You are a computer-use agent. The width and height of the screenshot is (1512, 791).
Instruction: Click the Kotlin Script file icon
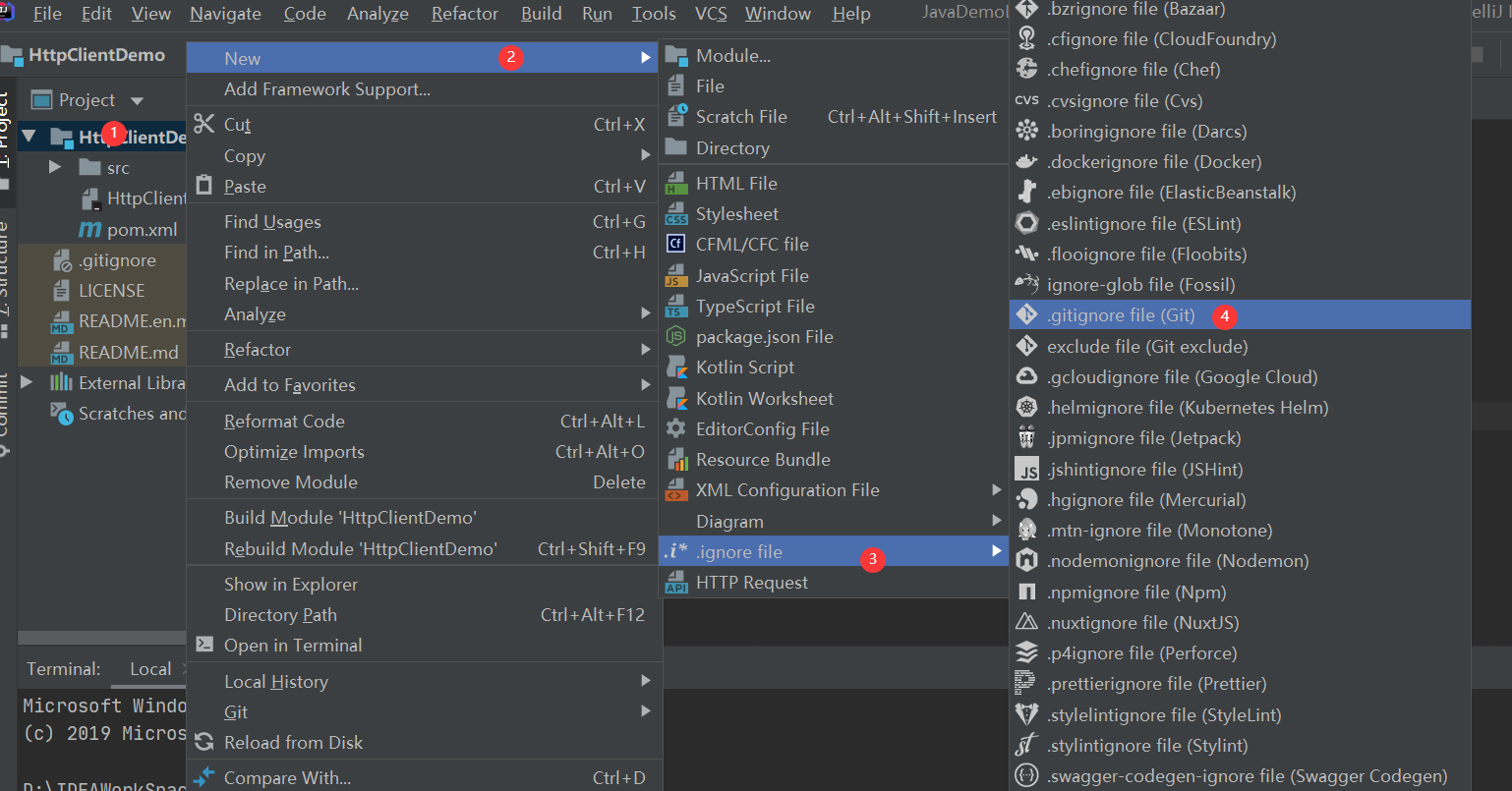[x=676, y=367]
